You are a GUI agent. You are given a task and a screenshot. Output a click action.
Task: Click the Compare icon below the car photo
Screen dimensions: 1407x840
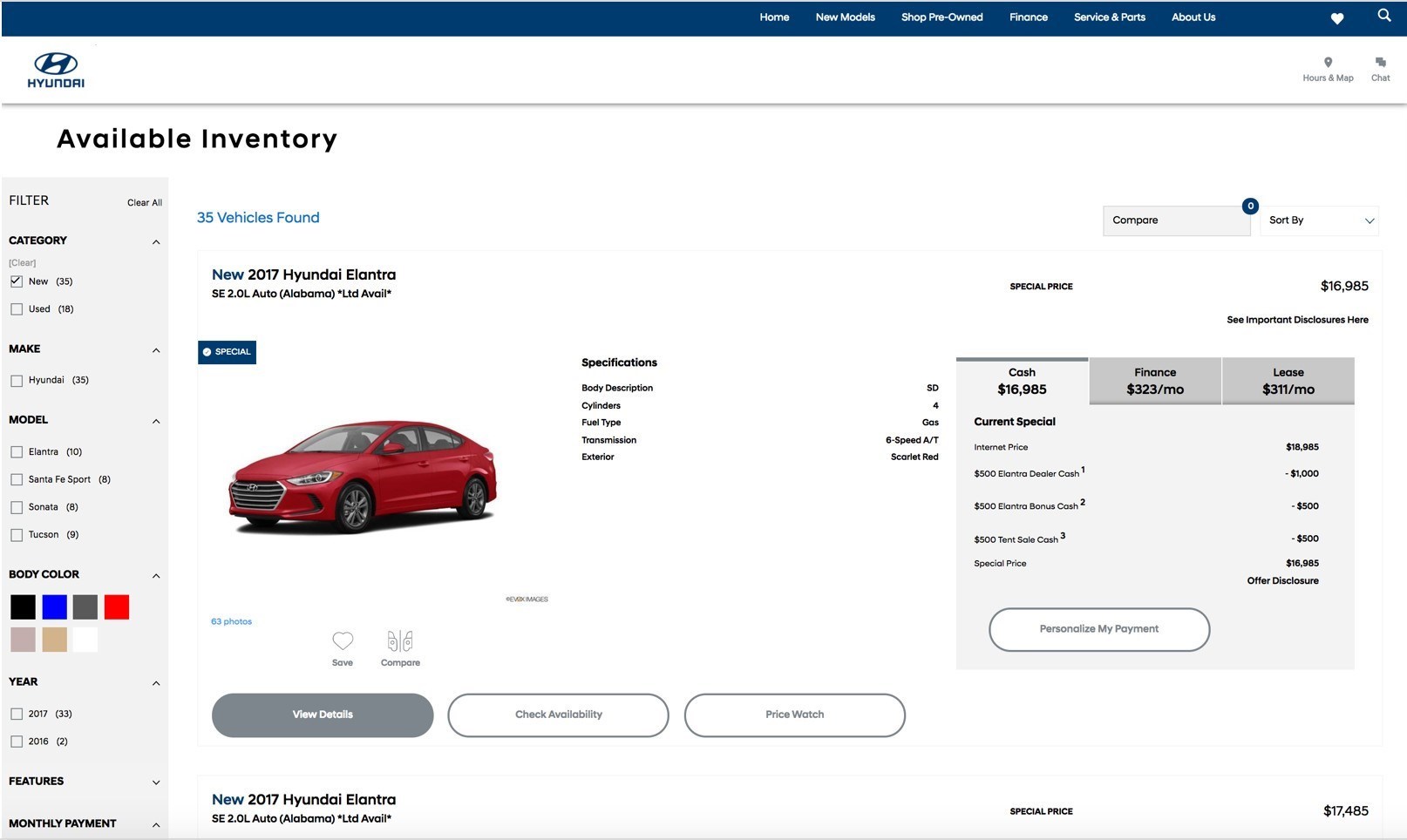(x=399, y=641)
